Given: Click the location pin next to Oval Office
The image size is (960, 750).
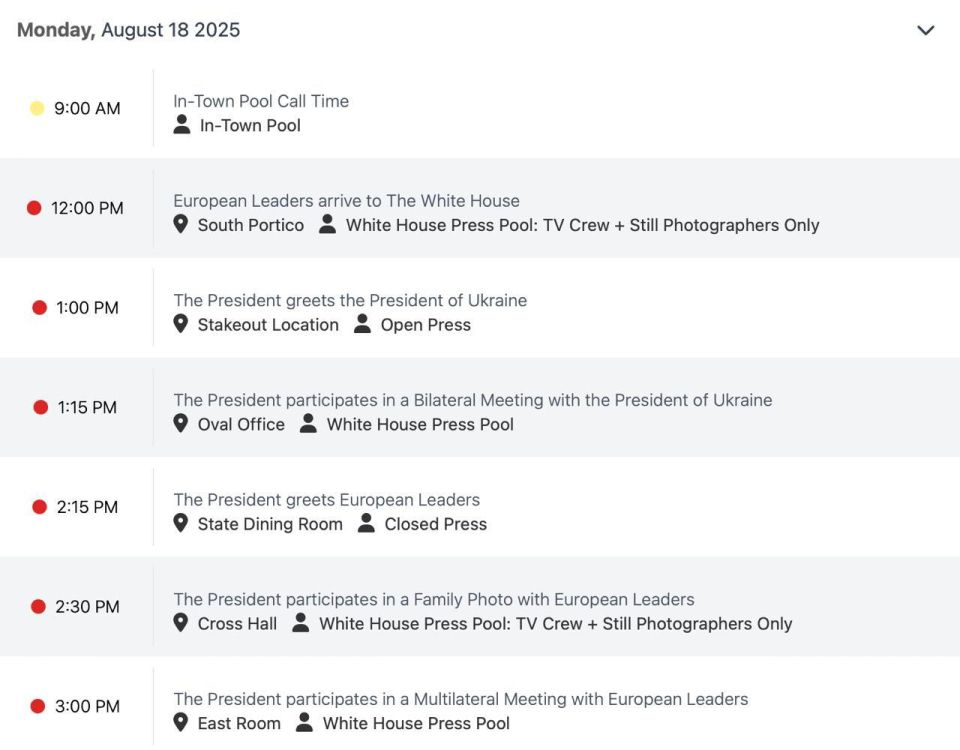Looking at the screenshot, I should pyautogui.click(x=180, y=424).
